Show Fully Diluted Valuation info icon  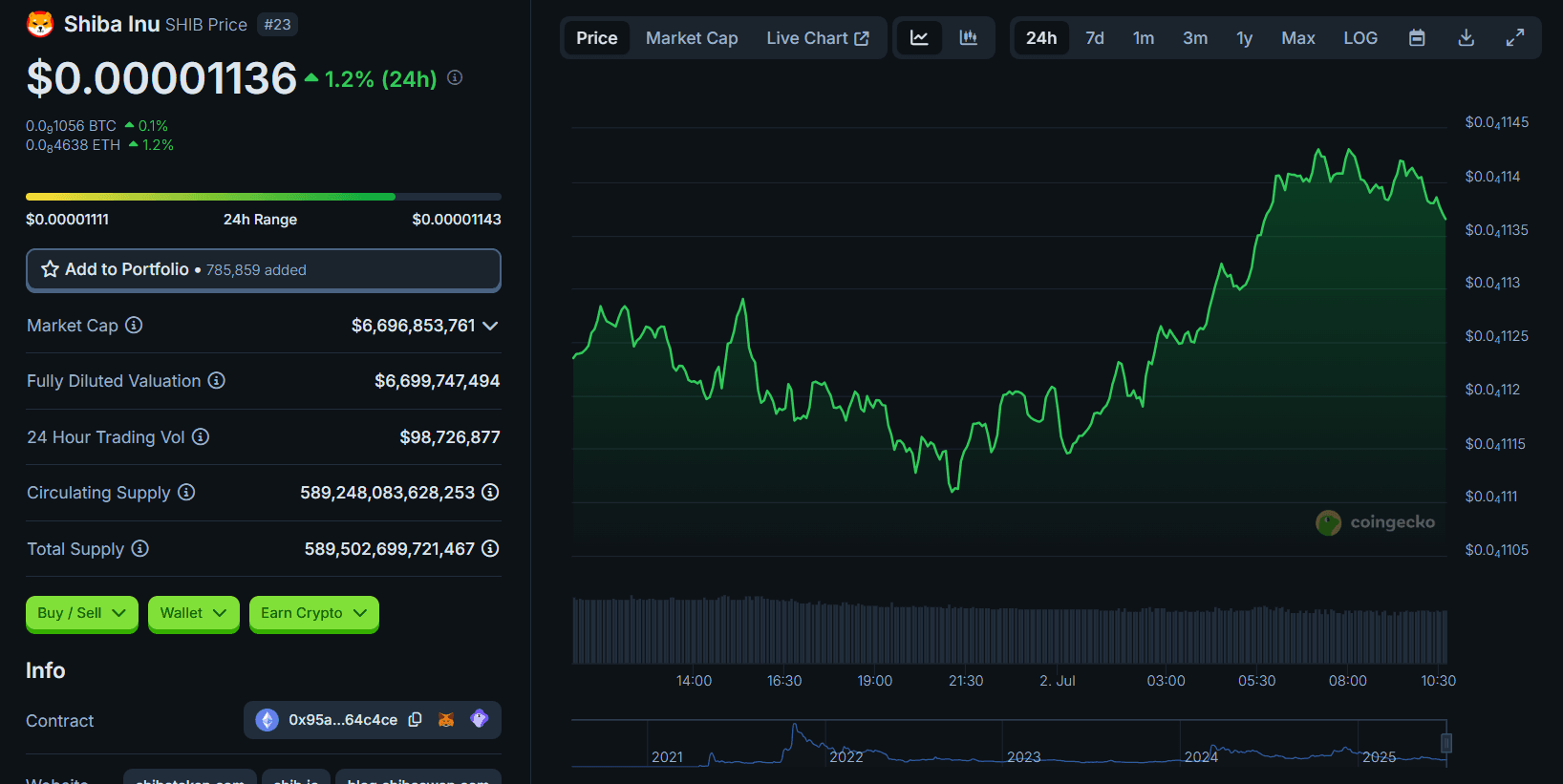point(217,380)
